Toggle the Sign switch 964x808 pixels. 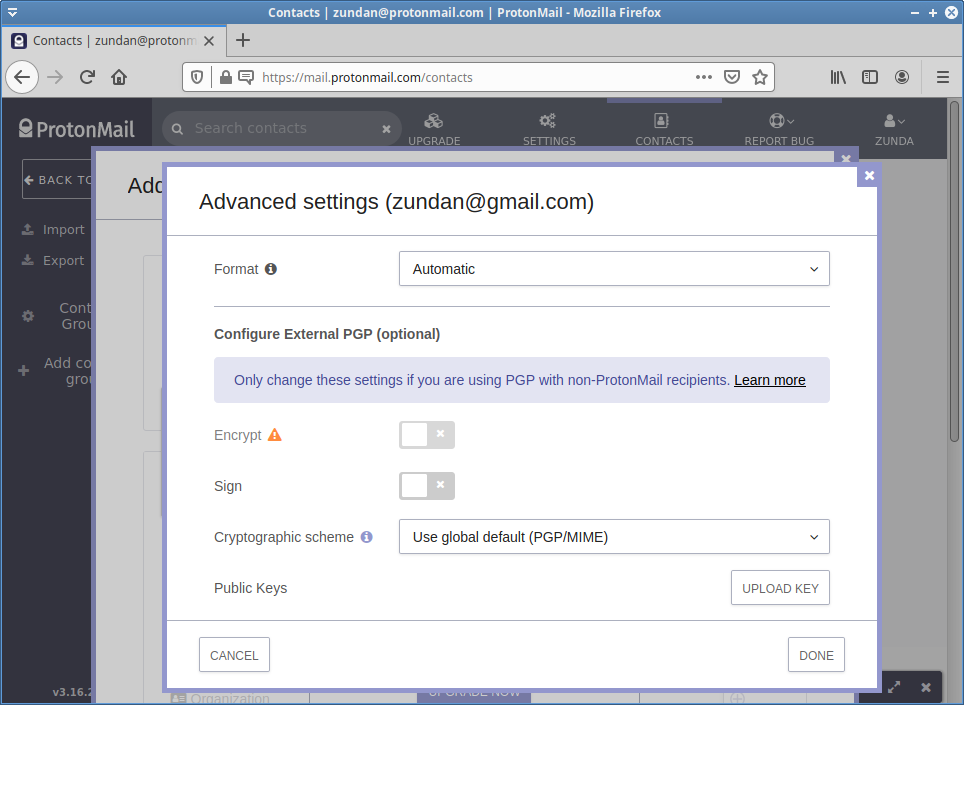427,486
